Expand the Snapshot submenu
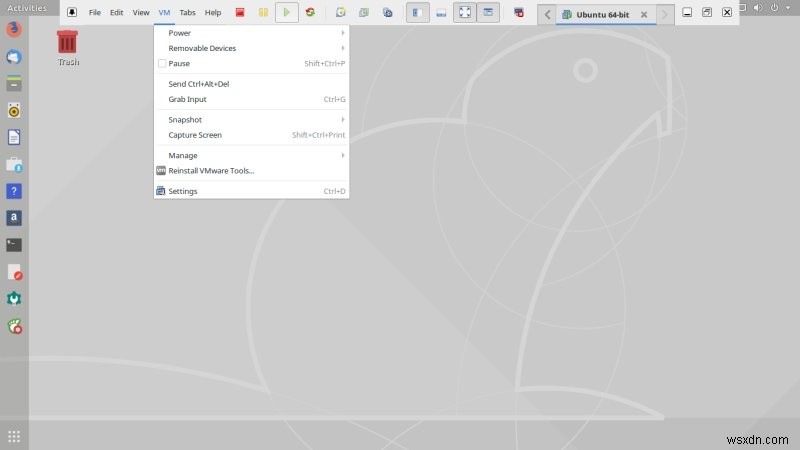Viewport: 800px width, 450px height. [x=251, y=119]
